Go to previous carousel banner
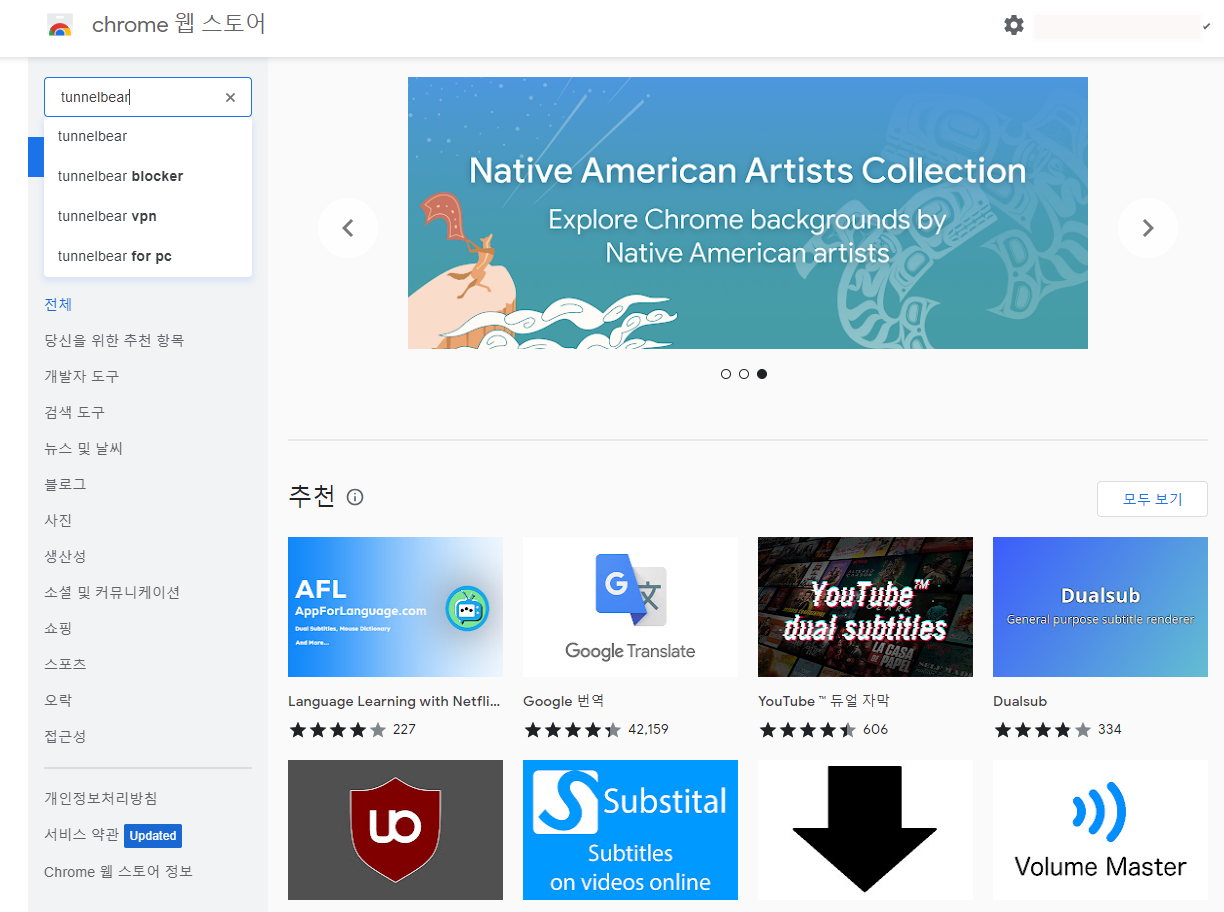Screen dimensions: 1224x912 click(348, 228)
